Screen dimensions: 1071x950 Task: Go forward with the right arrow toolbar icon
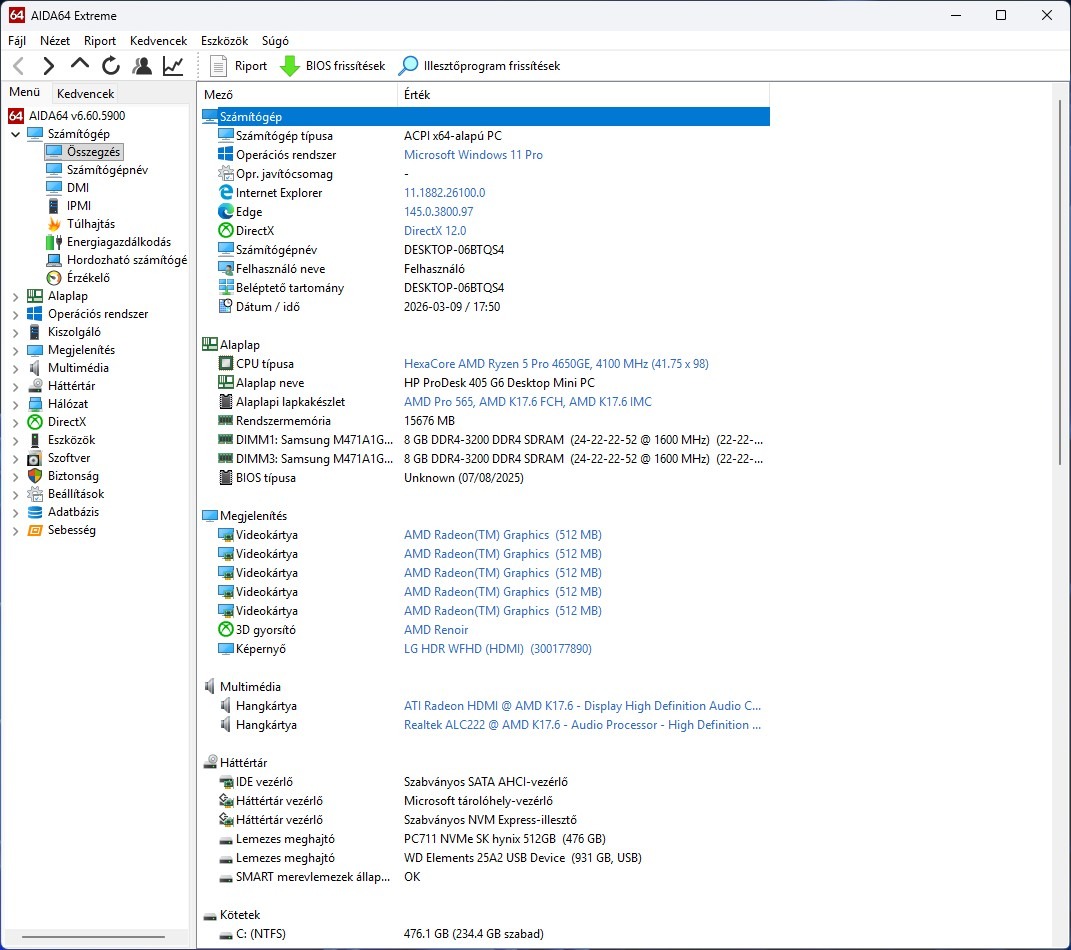(48, 66)
